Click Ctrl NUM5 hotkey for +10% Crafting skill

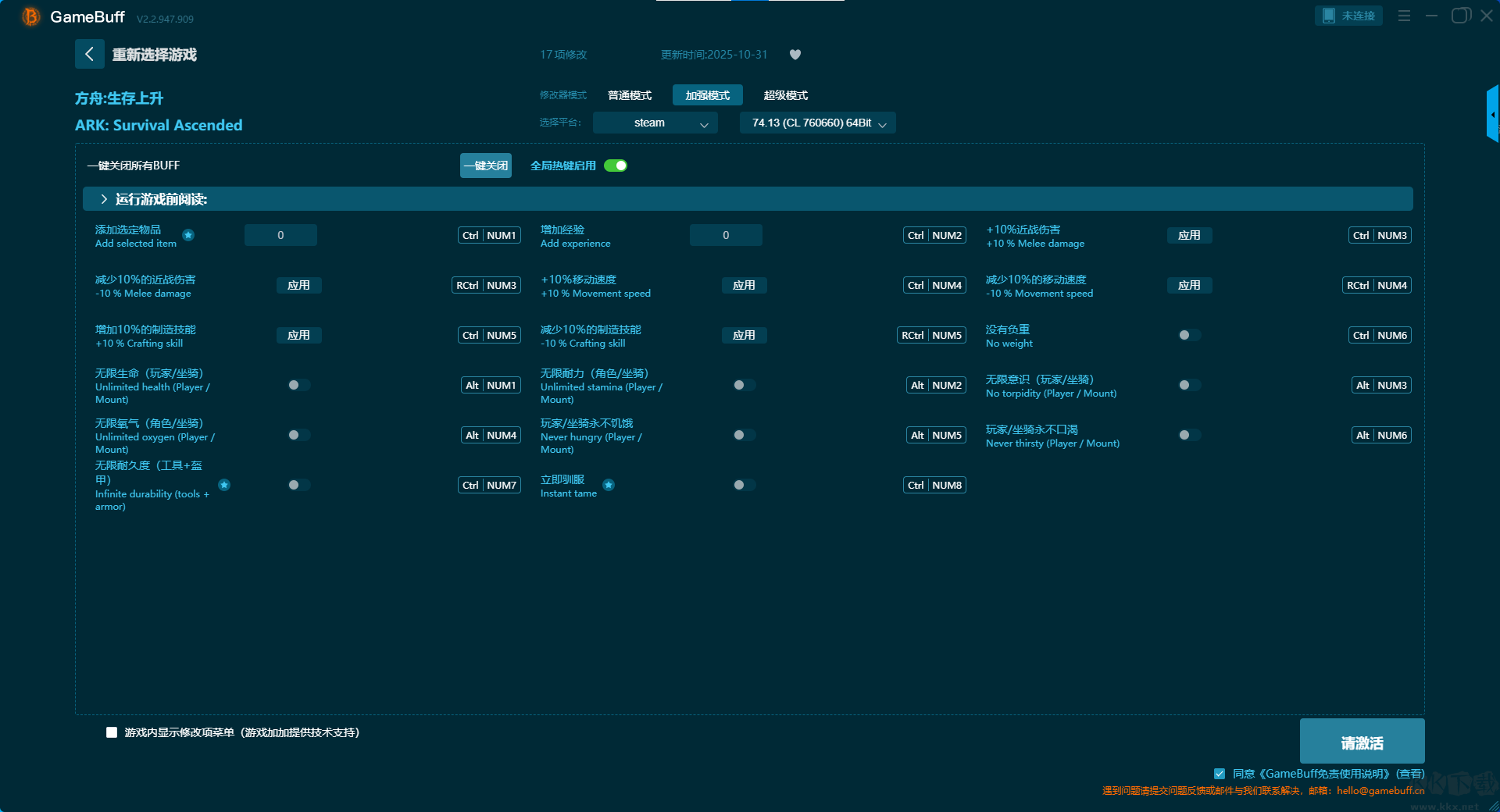click(490, 335)
